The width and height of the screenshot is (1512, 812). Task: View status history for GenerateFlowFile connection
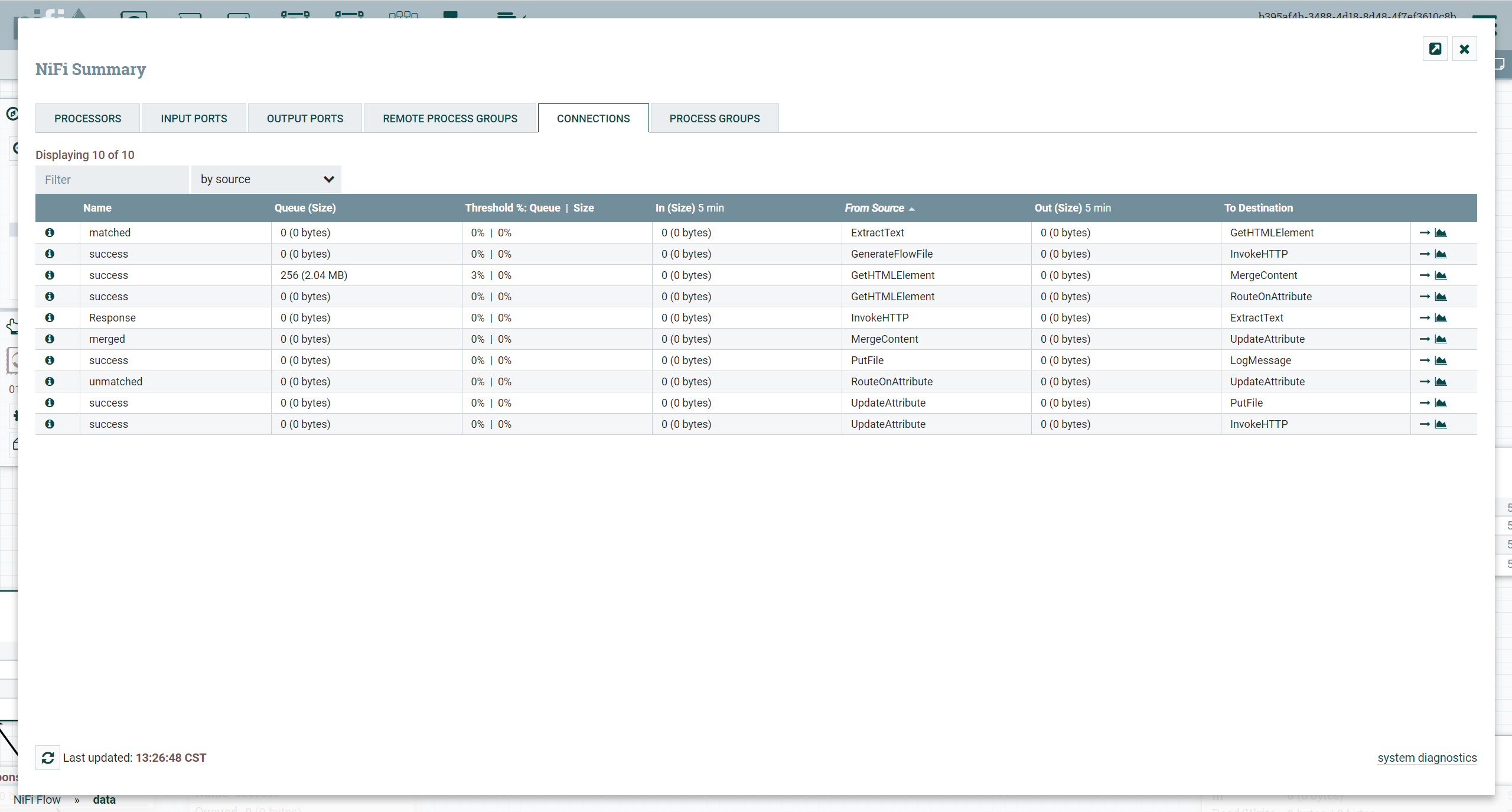coord(1441,254)
